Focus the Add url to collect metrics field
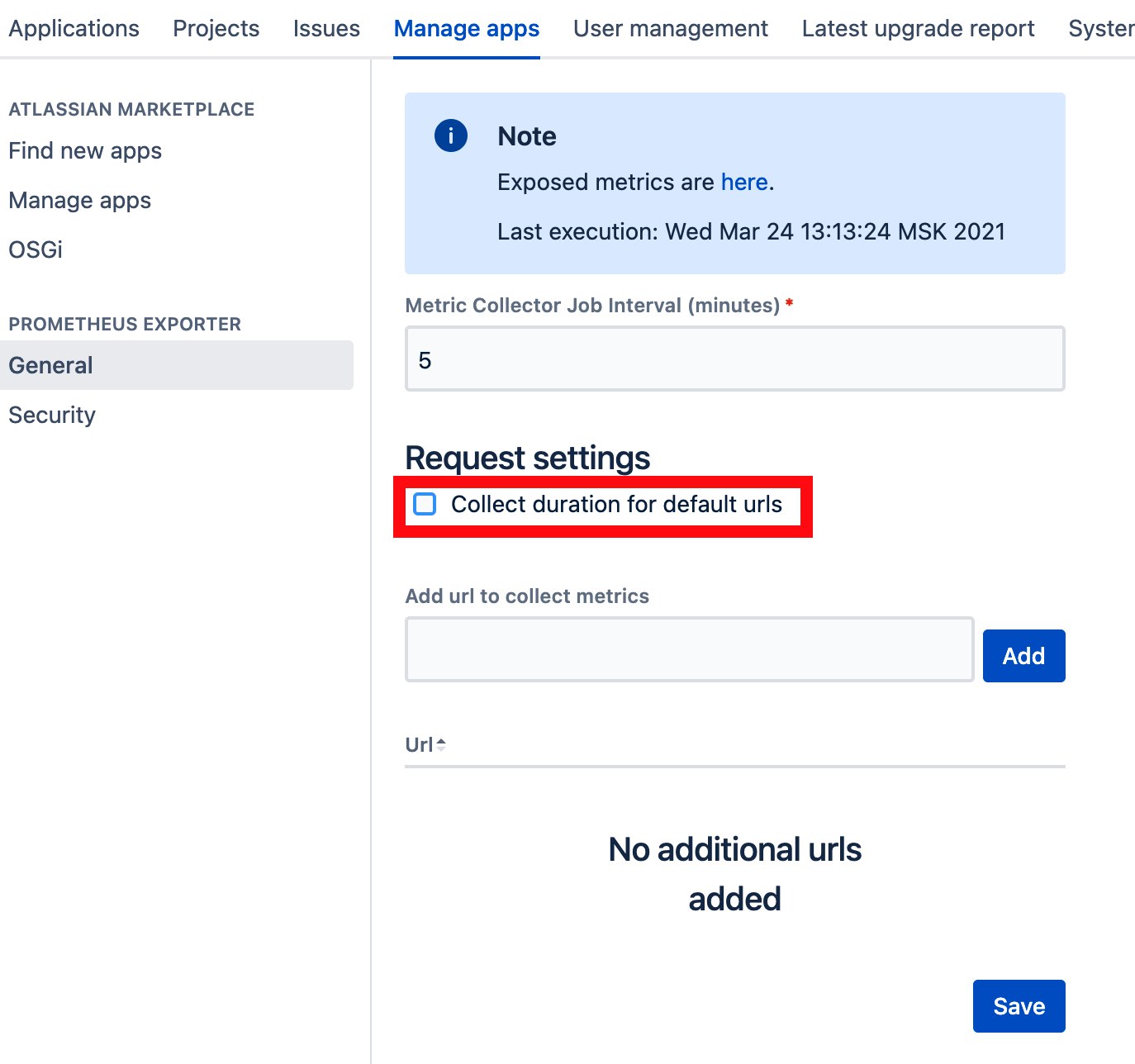1135x1064 pixels. click(689, 649)
